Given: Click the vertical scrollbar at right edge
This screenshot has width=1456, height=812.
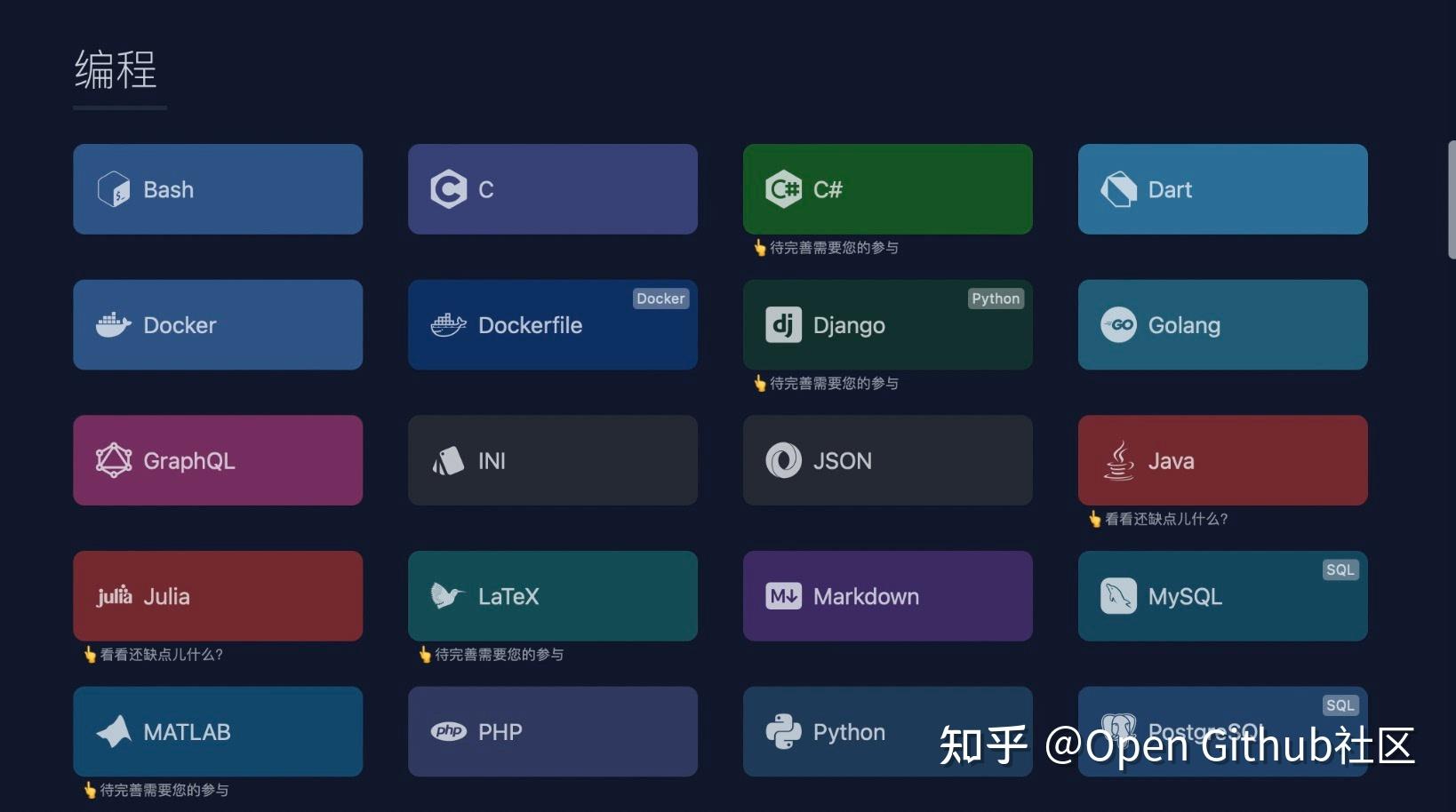Looking at the screenshot, I should click(1452, 200).
